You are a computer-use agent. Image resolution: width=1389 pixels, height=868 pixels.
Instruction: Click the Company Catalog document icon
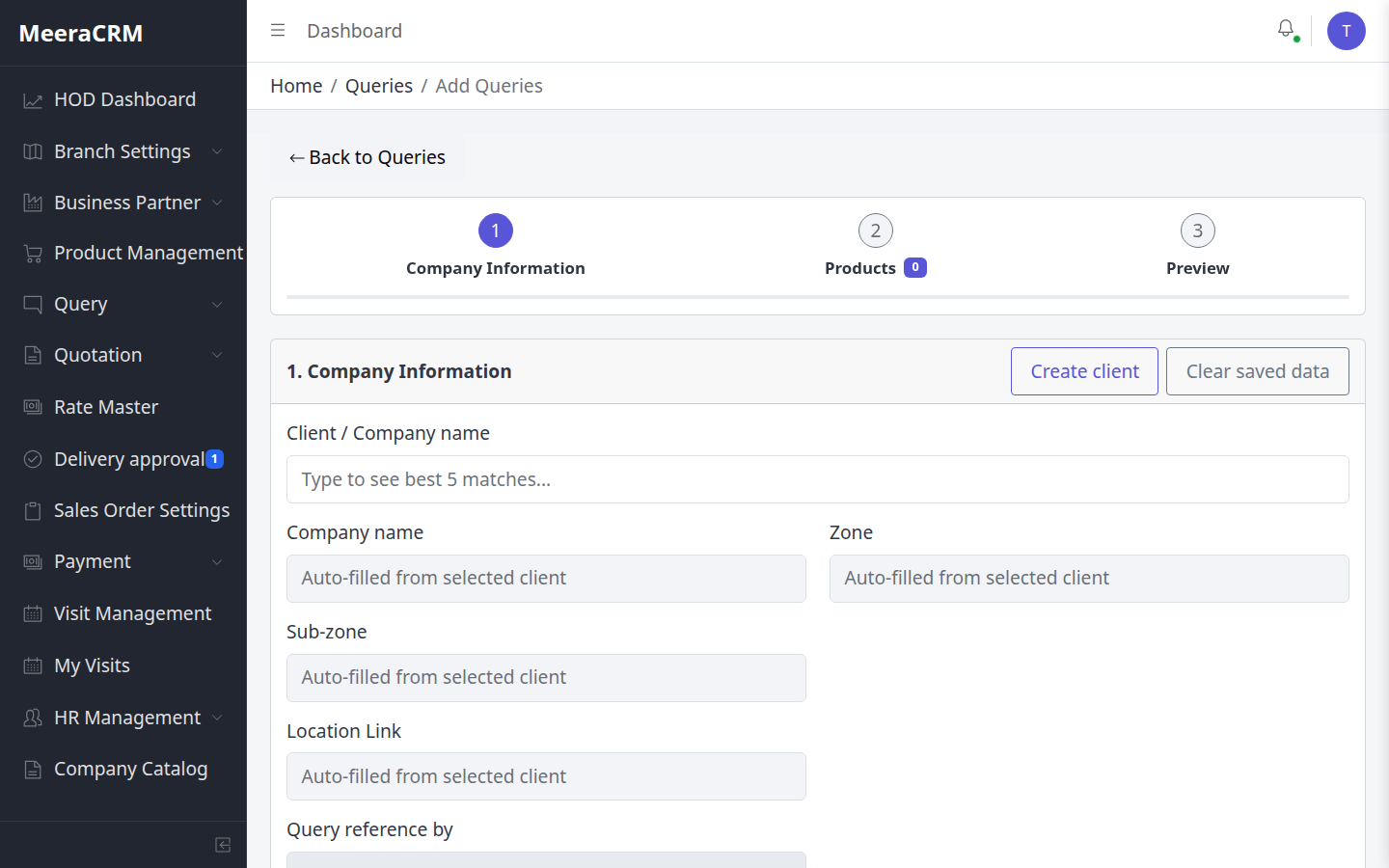point(33,769)
